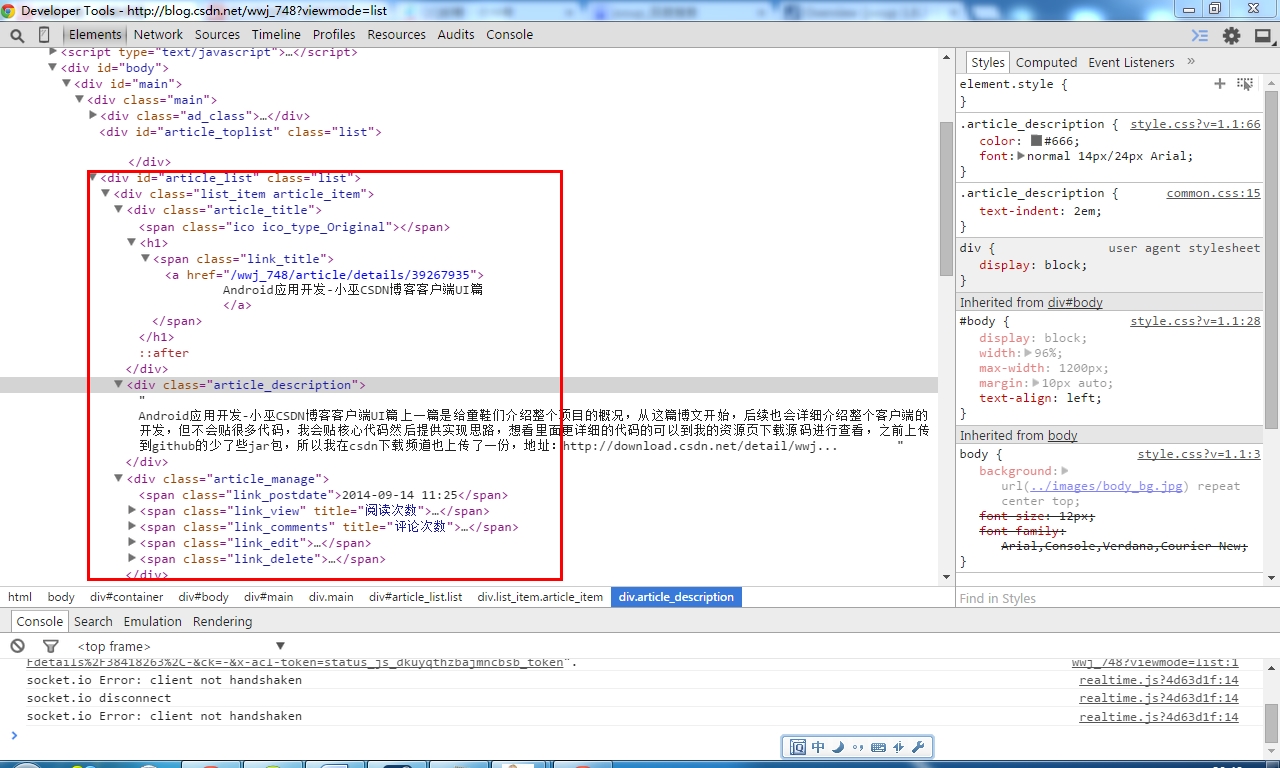Clear the console log icon
Screen dimensions: 1280x768
[x=18, y=646]
